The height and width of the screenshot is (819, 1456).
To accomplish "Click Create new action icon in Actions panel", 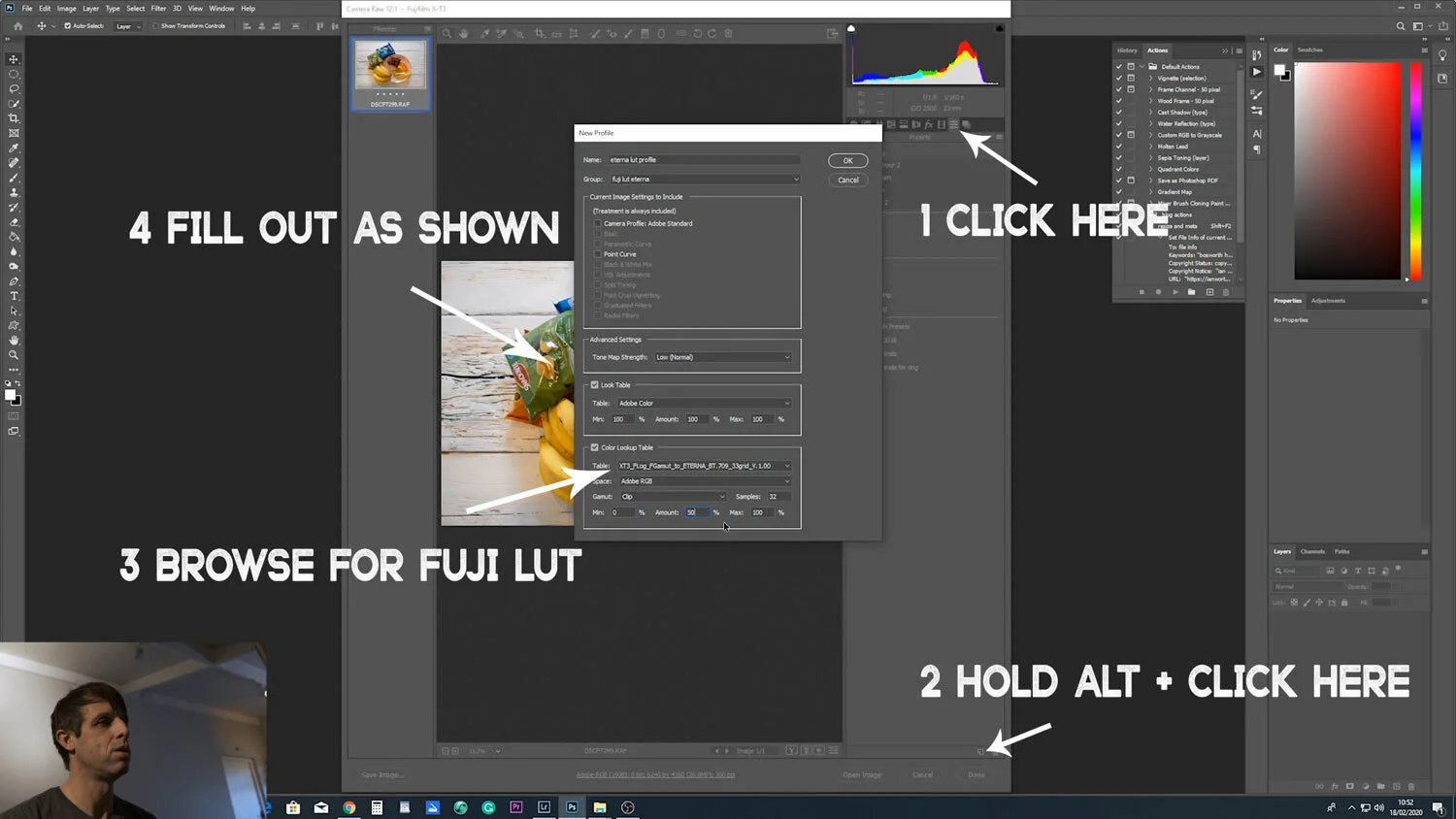I will pos(1209,292).
